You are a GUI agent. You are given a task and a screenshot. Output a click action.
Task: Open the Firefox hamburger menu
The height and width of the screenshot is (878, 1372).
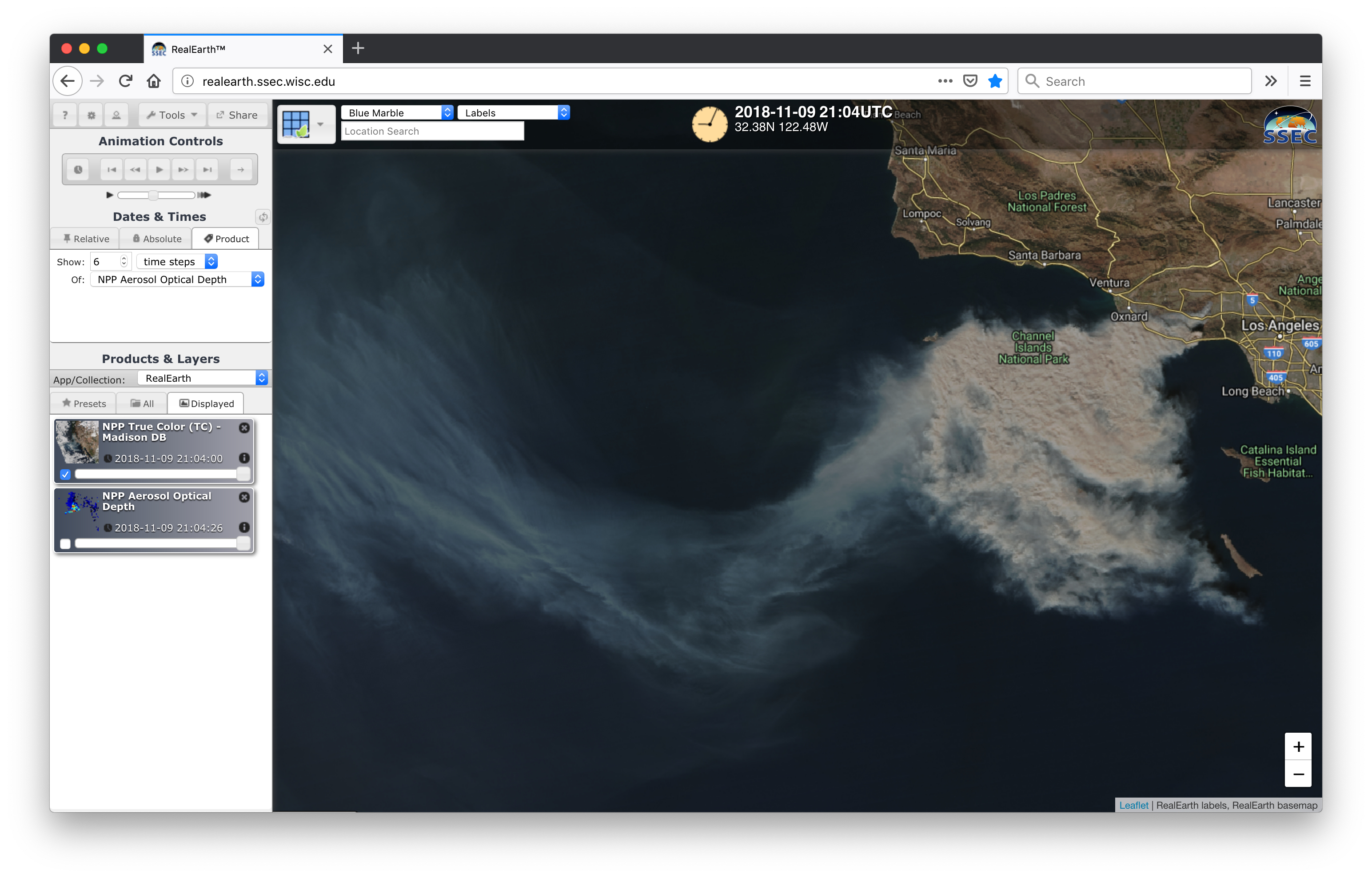tap(1305, 81)
